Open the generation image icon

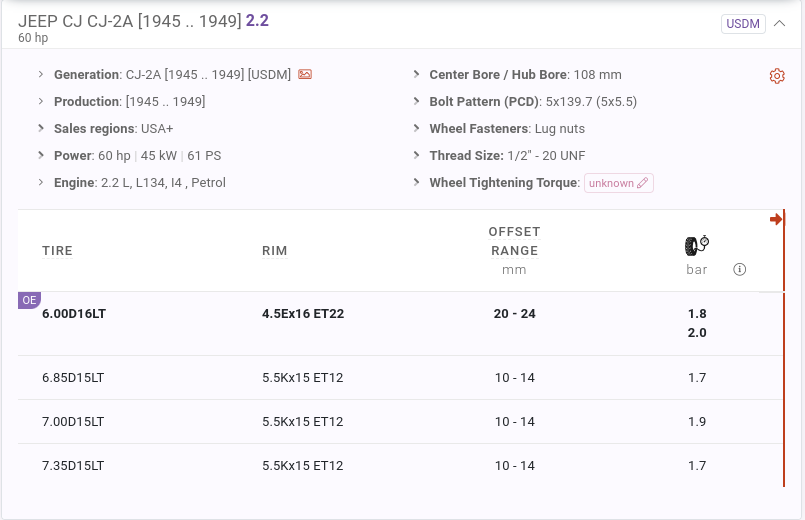305,74
